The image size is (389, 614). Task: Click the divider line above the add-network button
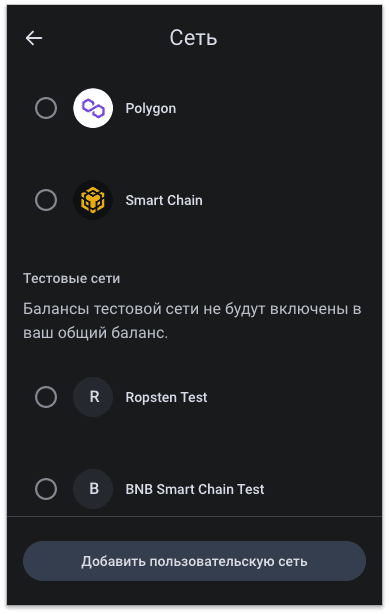194,516
